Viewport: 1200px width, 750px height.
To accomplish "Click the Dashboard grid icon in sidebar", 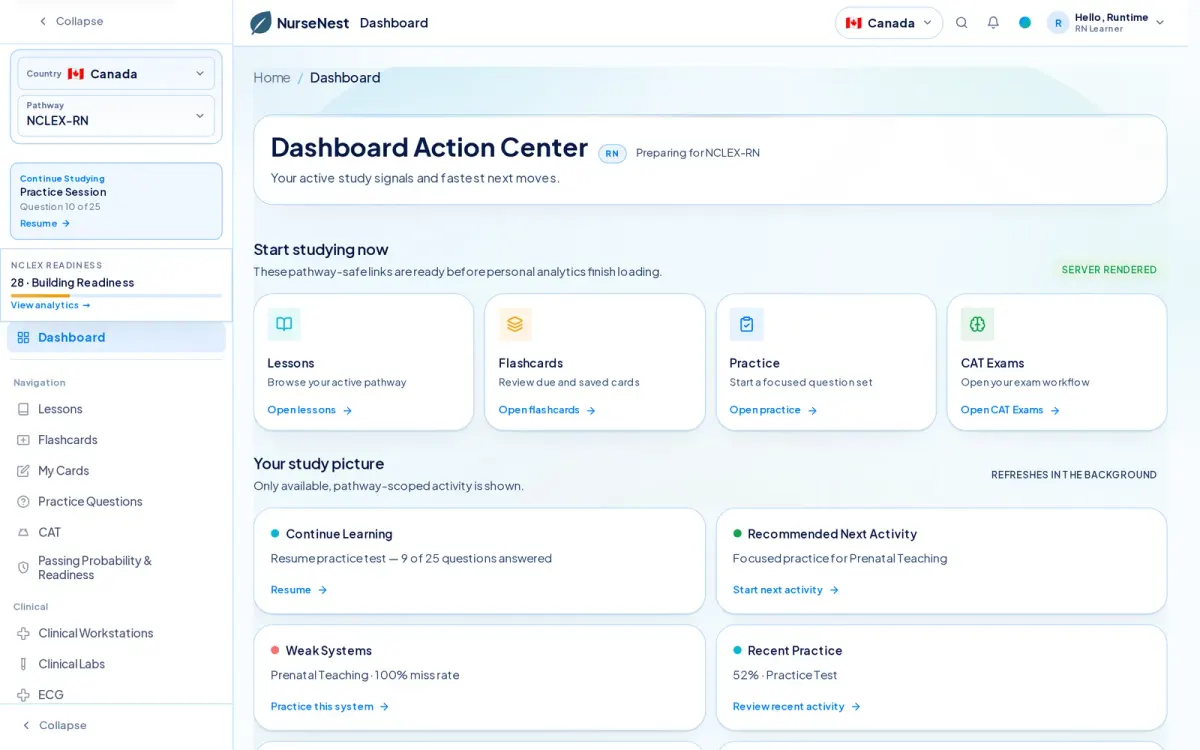I will click(x=23, y=338).
